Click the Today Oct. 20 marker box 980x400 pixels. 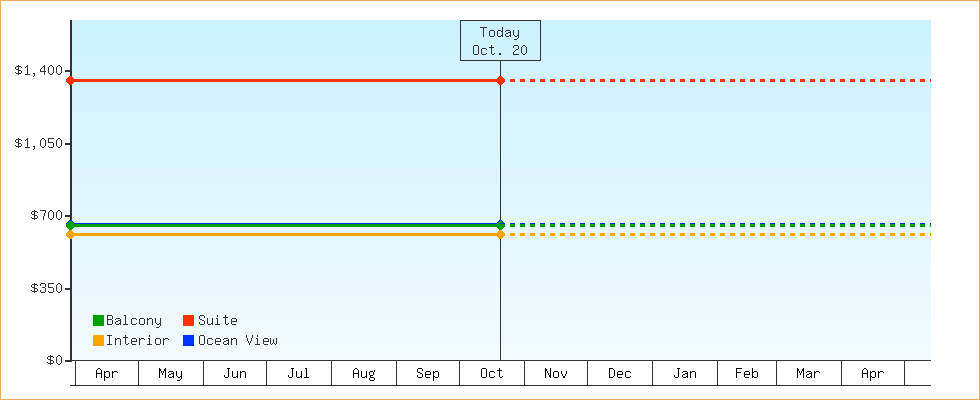click(500, 41)
